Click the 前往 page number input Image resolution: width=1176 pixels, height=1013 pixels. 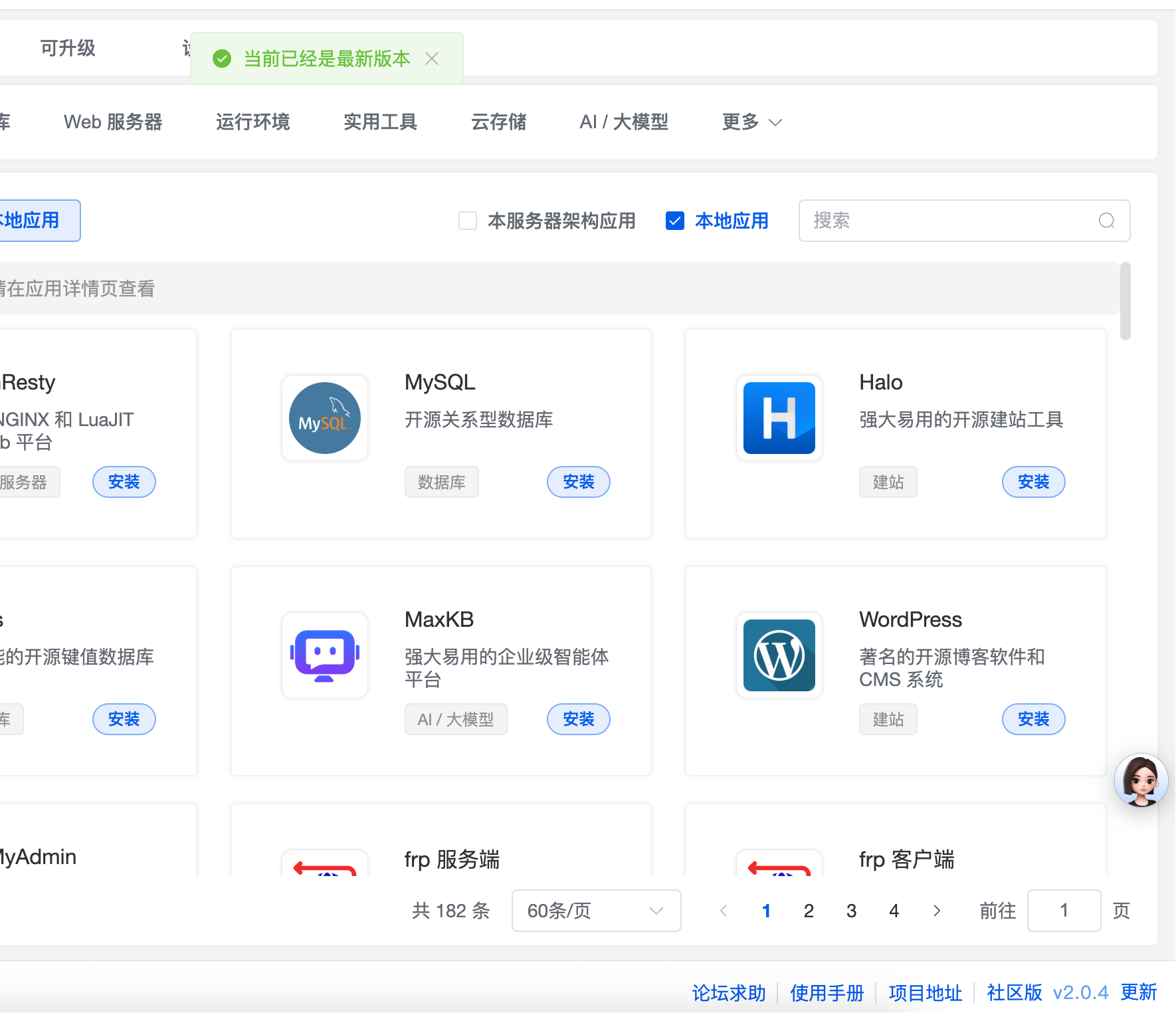click(x=1064, y=911)
